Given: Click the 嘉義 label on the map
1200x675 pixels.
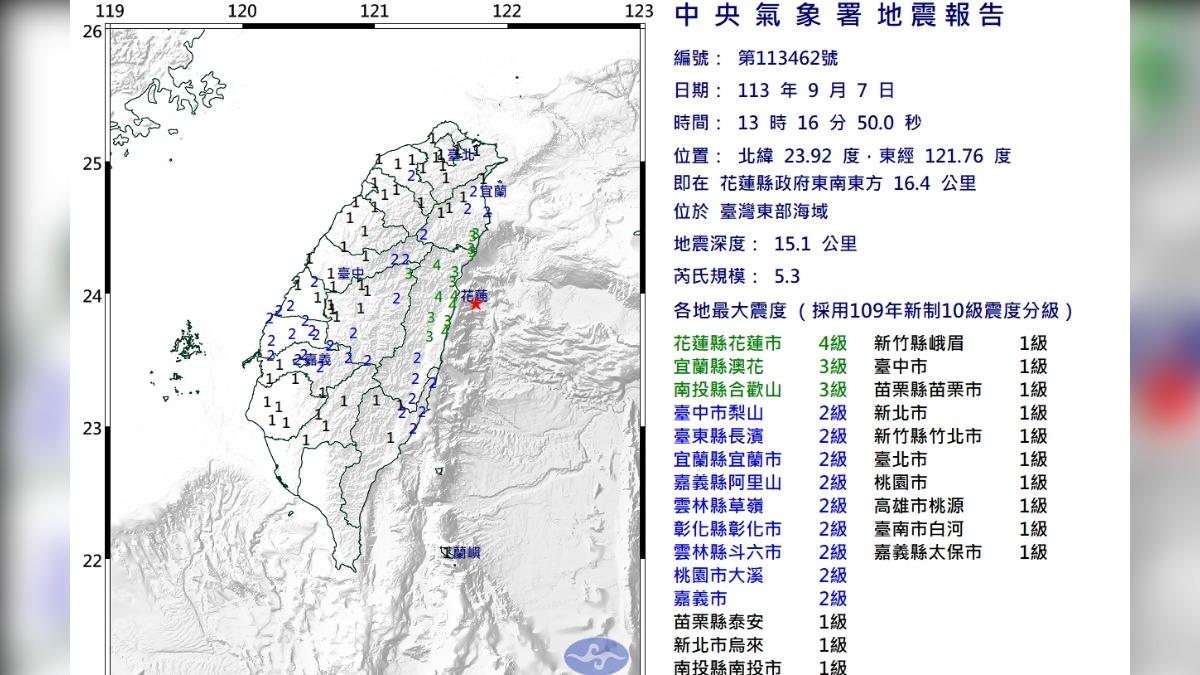Looking at the screenshot, I should coord(317,359).
